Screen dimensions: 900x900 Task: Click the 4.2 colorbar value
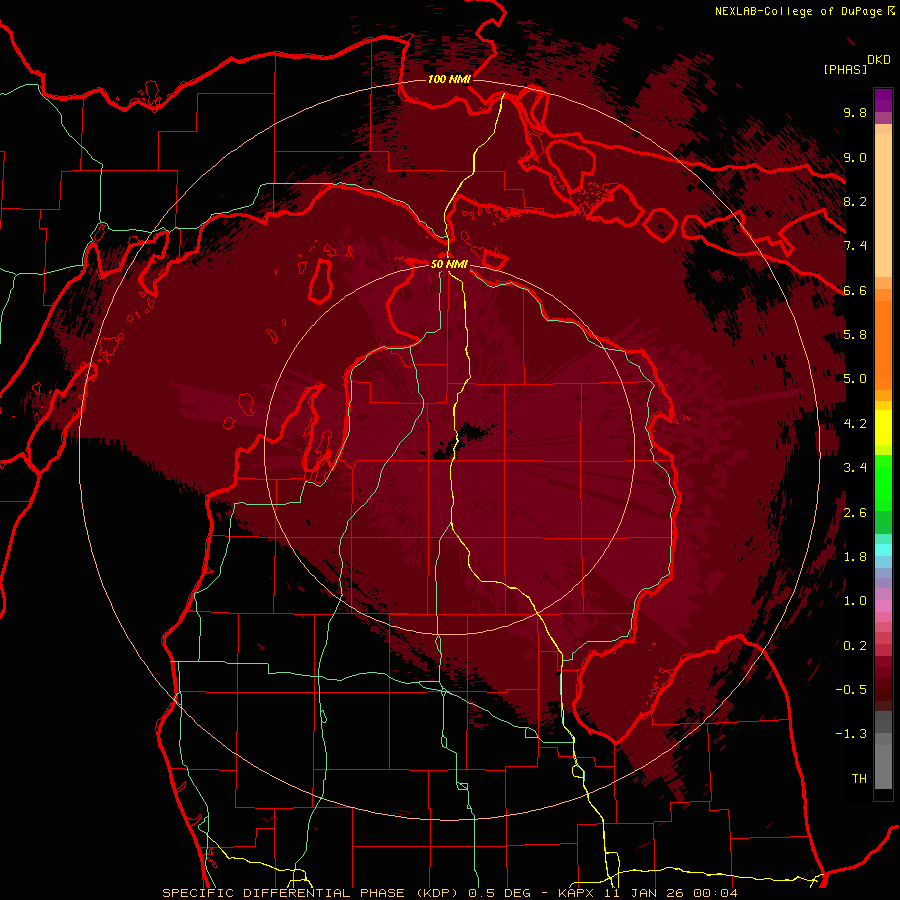tap(855, 424)
